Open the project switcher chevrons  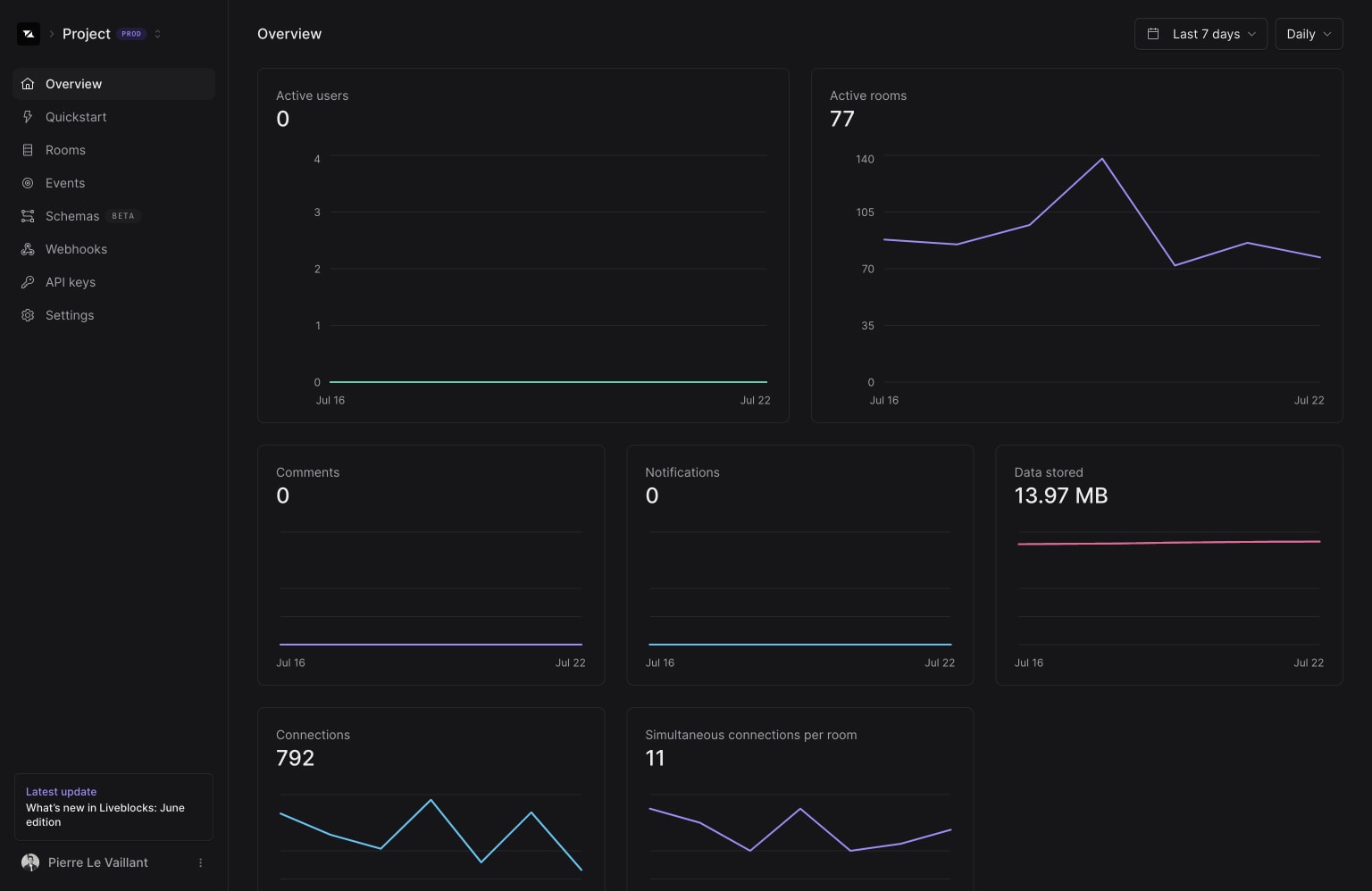click(x=158, y=34)
